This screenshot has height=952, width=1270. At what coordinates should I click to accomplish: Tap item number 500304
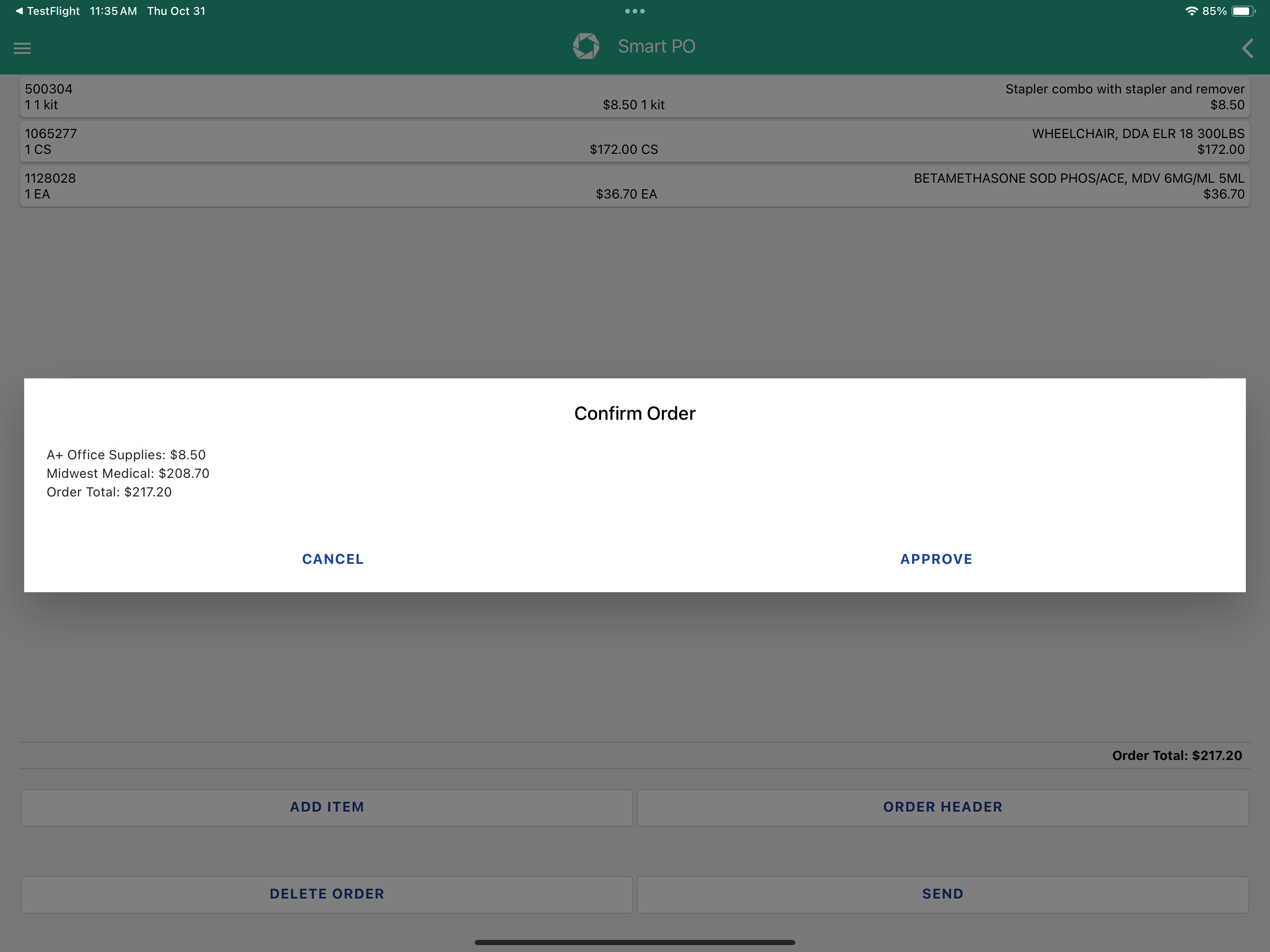click(x=49, y=89)
